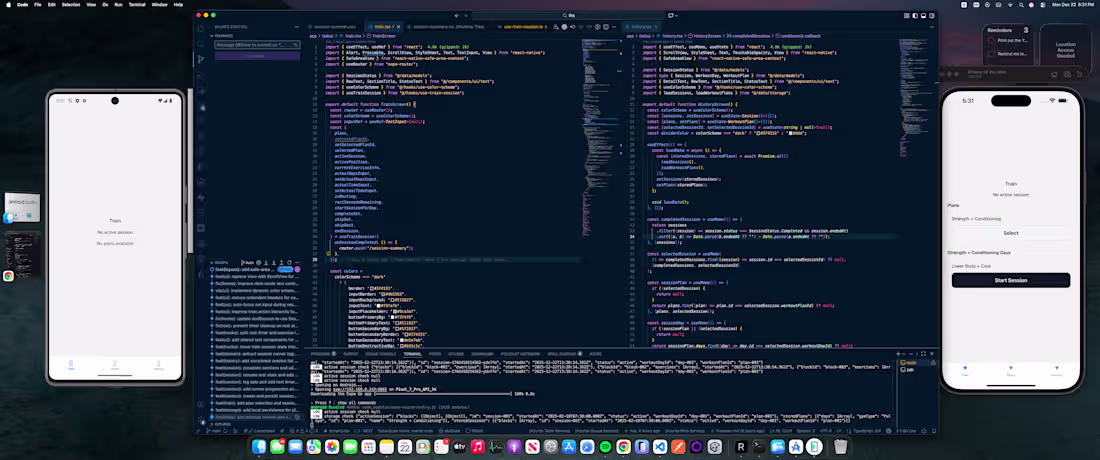This screenshot has height=460, width=1100.
Task: Click the refresh icon in Graph panel header
Action: pos(290,262)
